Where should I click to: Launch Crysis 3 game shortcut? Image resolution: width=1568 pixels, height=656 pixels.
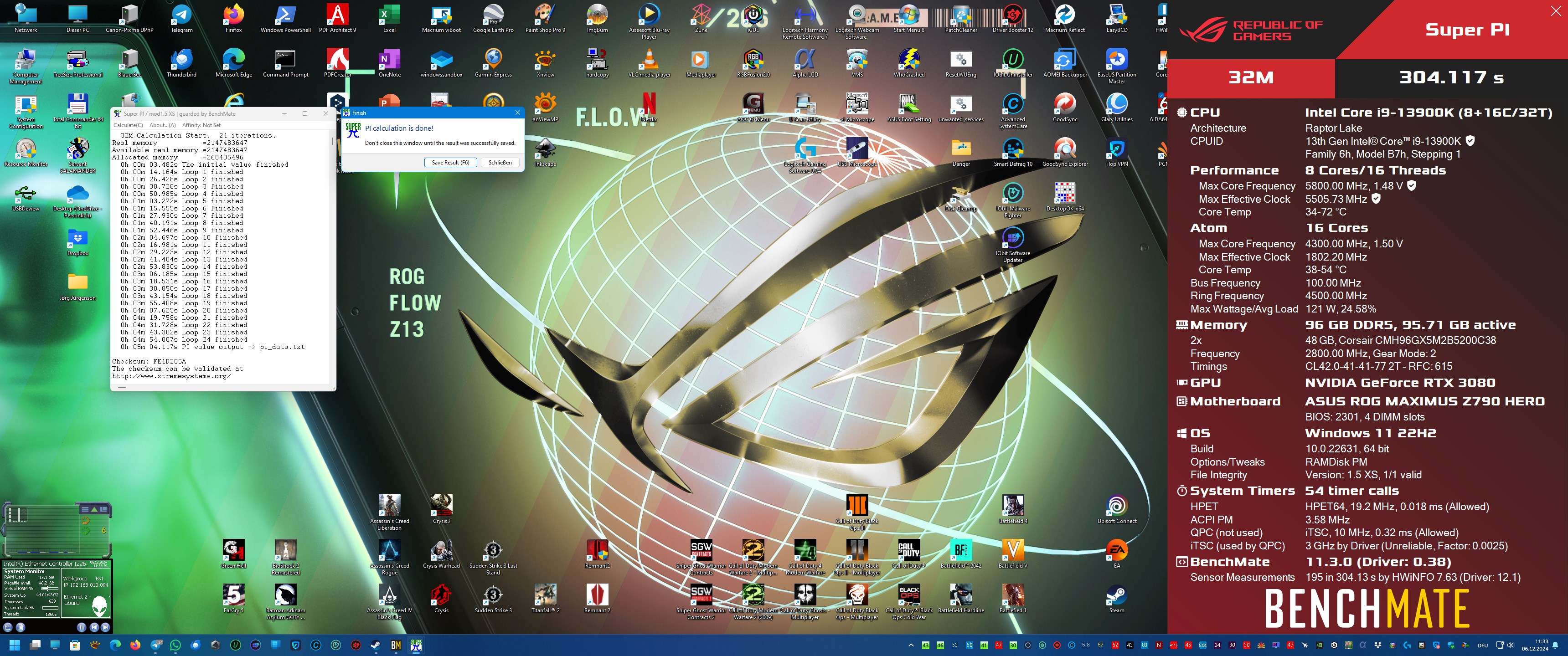[x=441, y=509]
